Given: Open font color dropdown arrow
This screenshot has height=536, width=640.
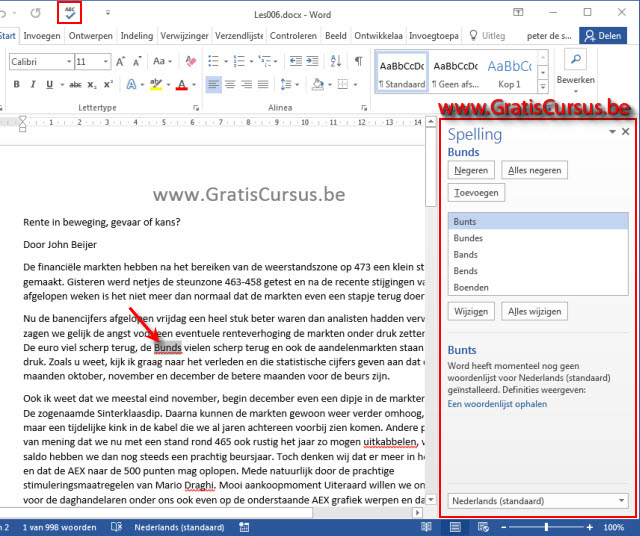Looking at the screenshot, I should coord(194,85).
